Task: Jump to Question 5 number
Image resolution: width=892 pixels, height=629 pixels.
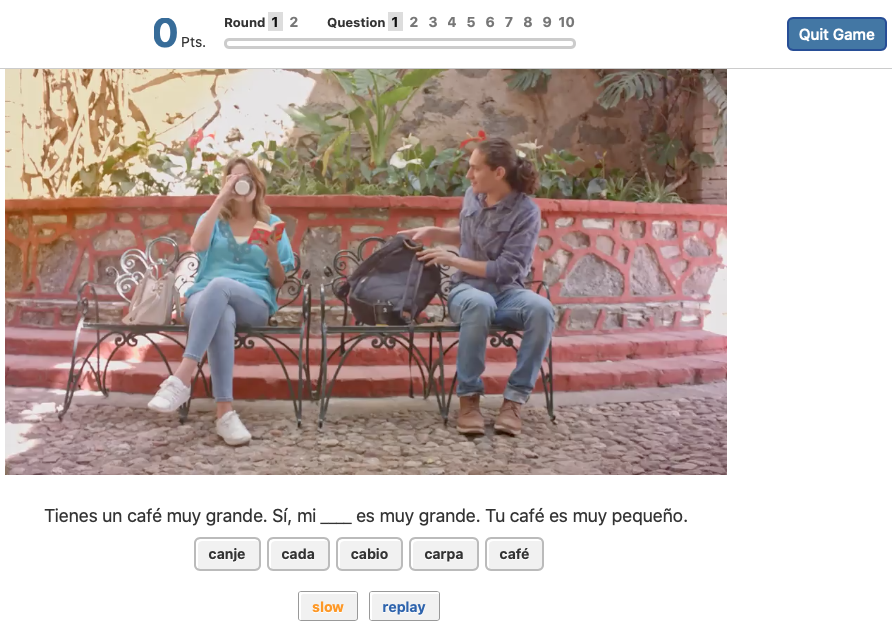Action: click(x=471, y=22)
